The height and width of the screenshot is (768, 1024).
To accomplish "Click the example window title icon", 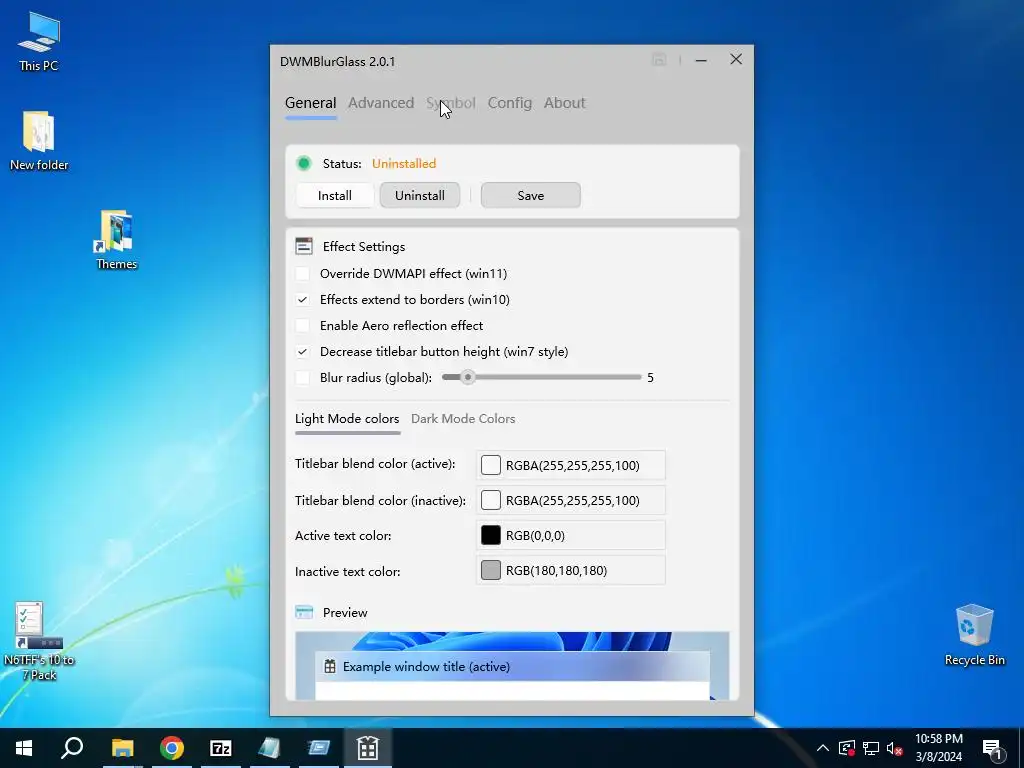I will tap(330, 667).
